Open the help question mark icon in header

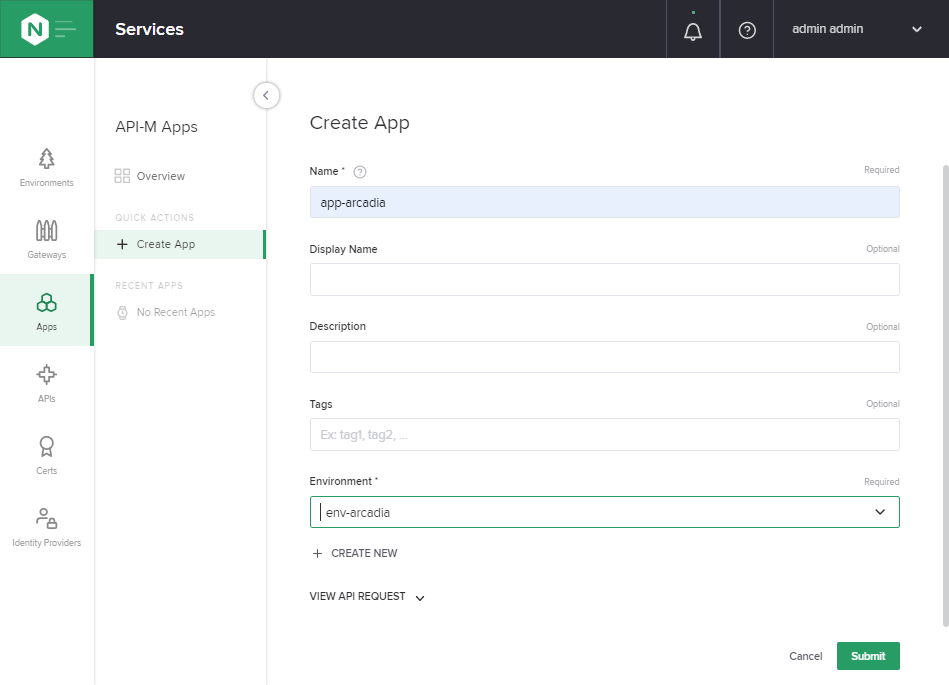747,30
